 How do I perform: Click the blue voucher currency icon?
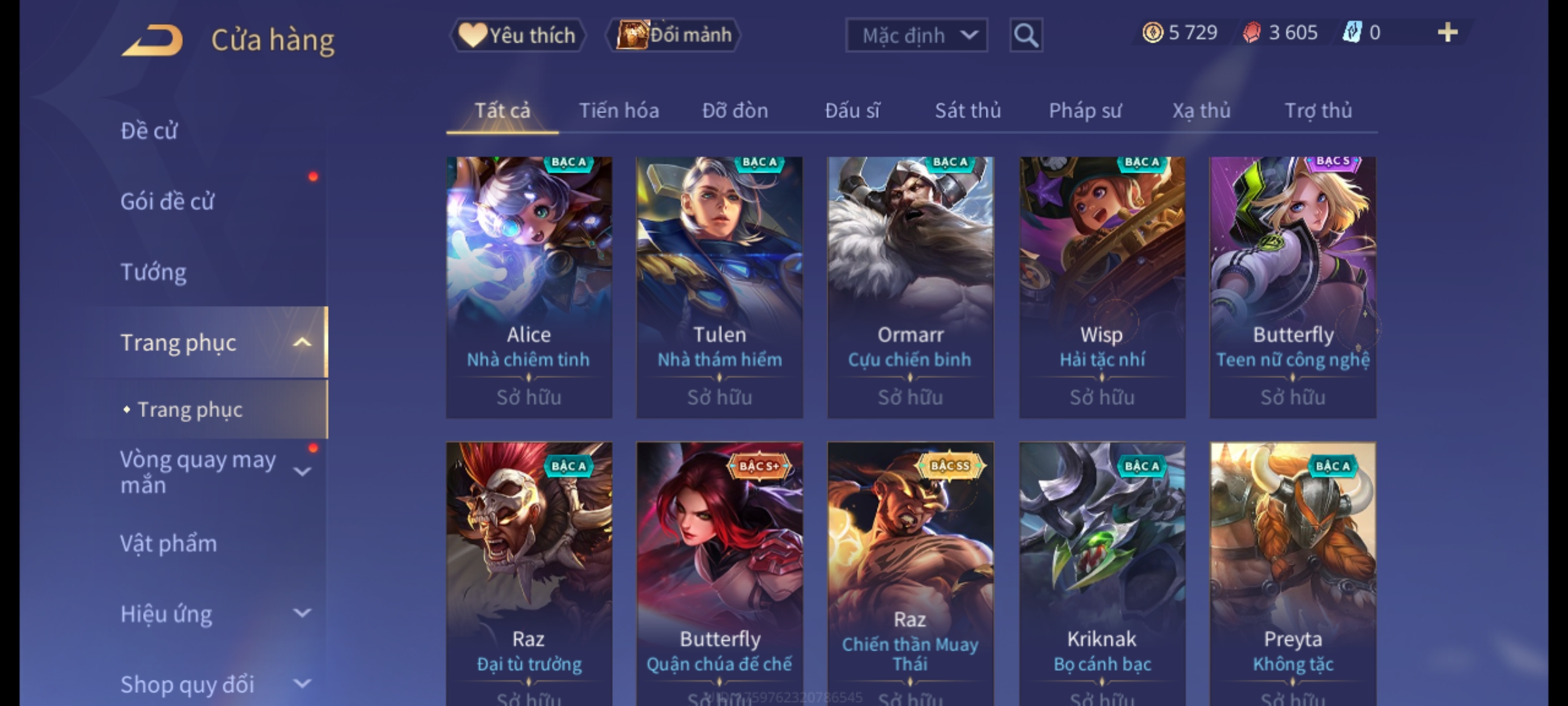[1352, 33]
